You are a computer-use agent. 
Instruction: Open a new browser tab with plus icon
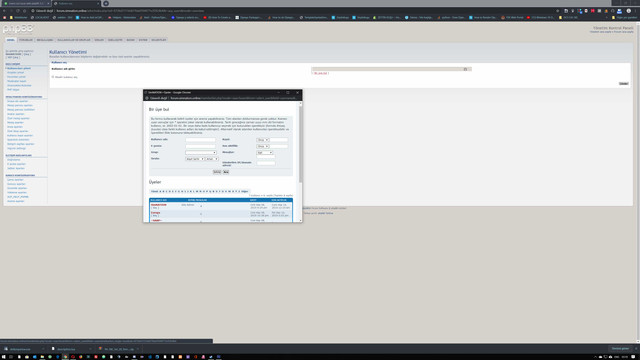pos(106,3)
